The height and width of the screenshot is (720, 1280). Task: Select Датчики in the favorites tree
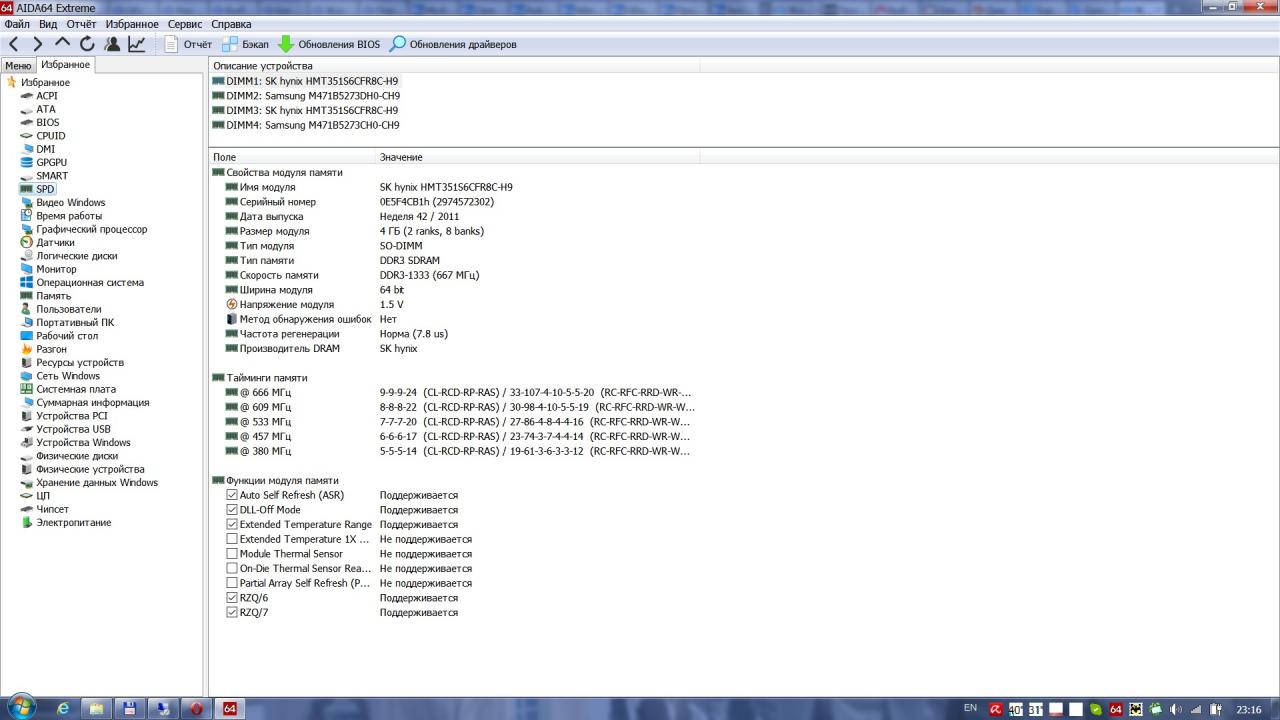click(x=55, y=242)
